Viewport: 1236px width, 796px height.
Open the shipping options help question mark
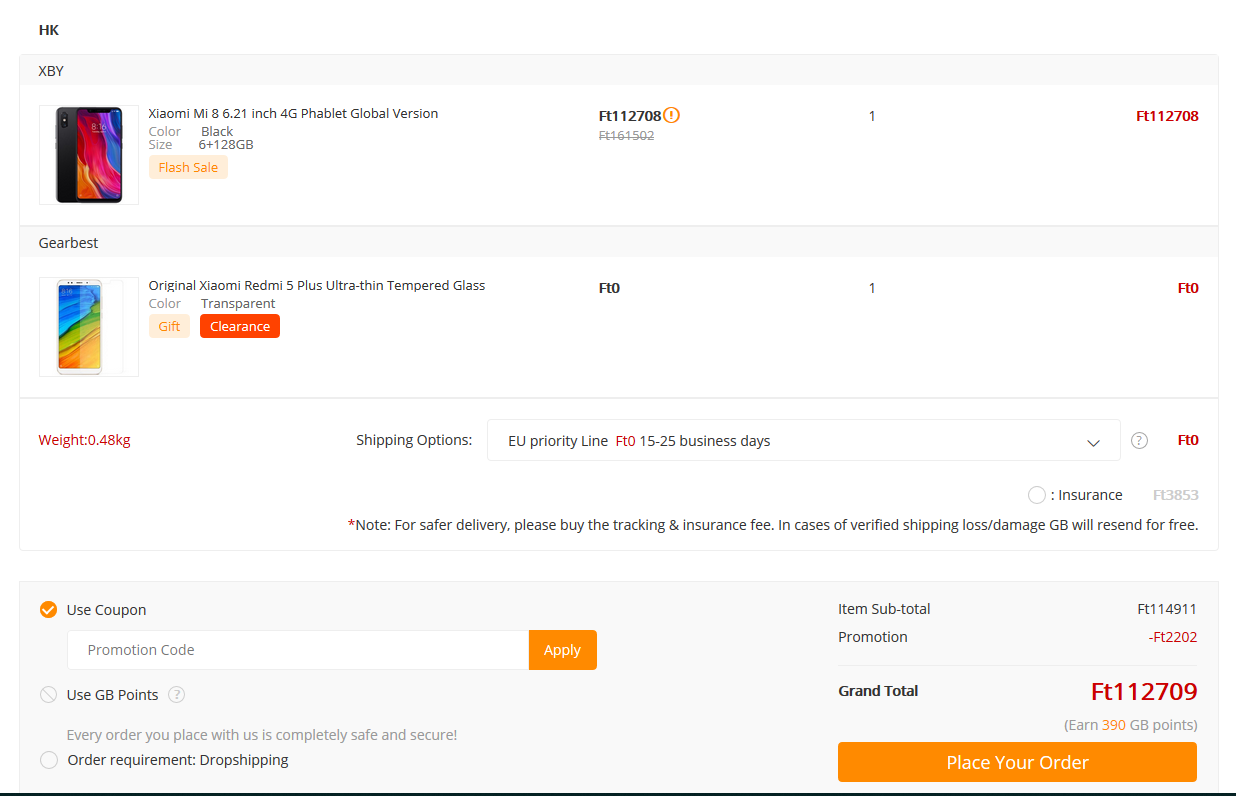click(x=1139, y=440)
